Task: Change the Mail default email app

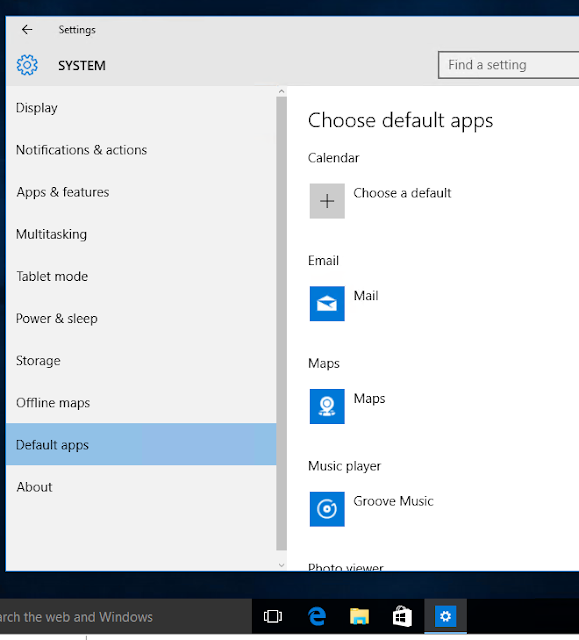Action: coord(366,296)
